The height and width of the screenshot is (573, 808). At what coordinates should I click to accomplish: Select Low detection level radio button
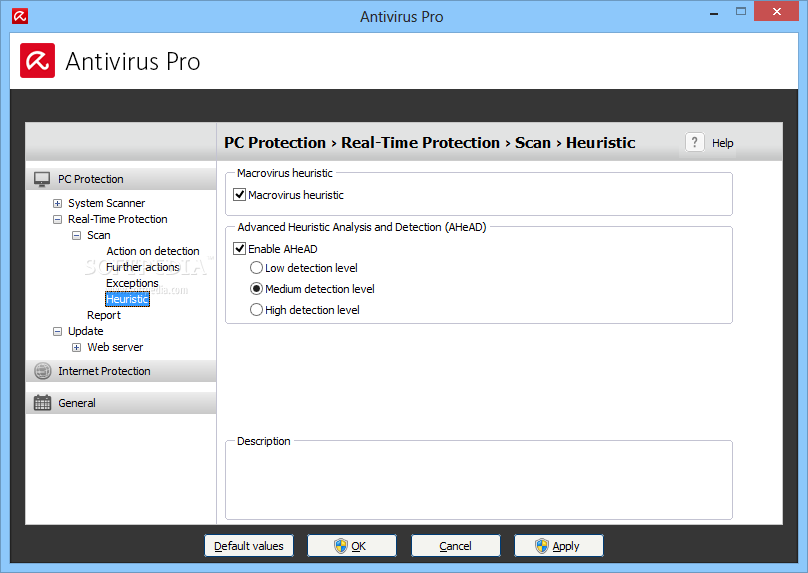(x=256, y=268)
